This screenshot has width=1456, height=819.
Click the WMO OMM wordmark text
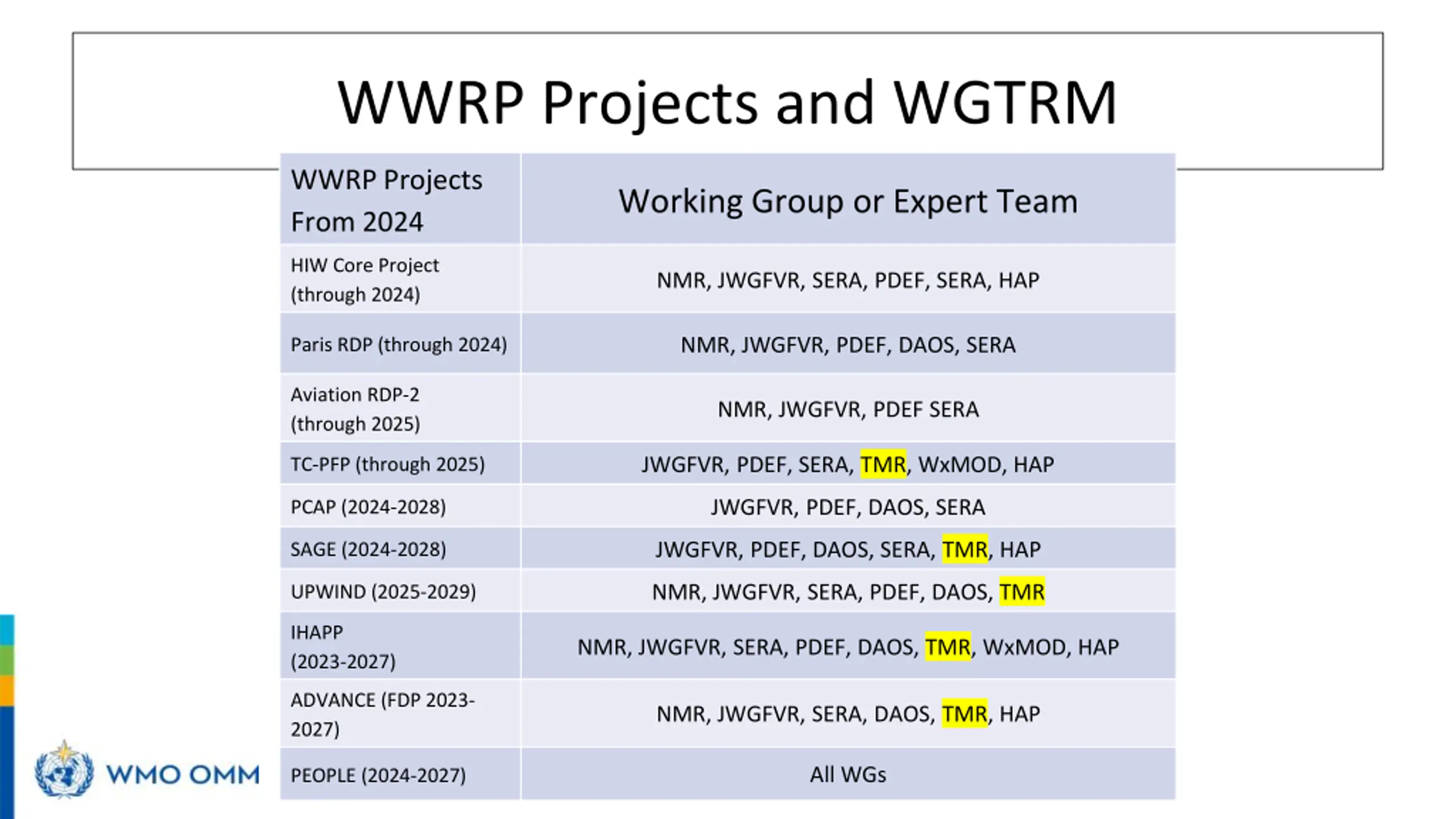point(183,775)
